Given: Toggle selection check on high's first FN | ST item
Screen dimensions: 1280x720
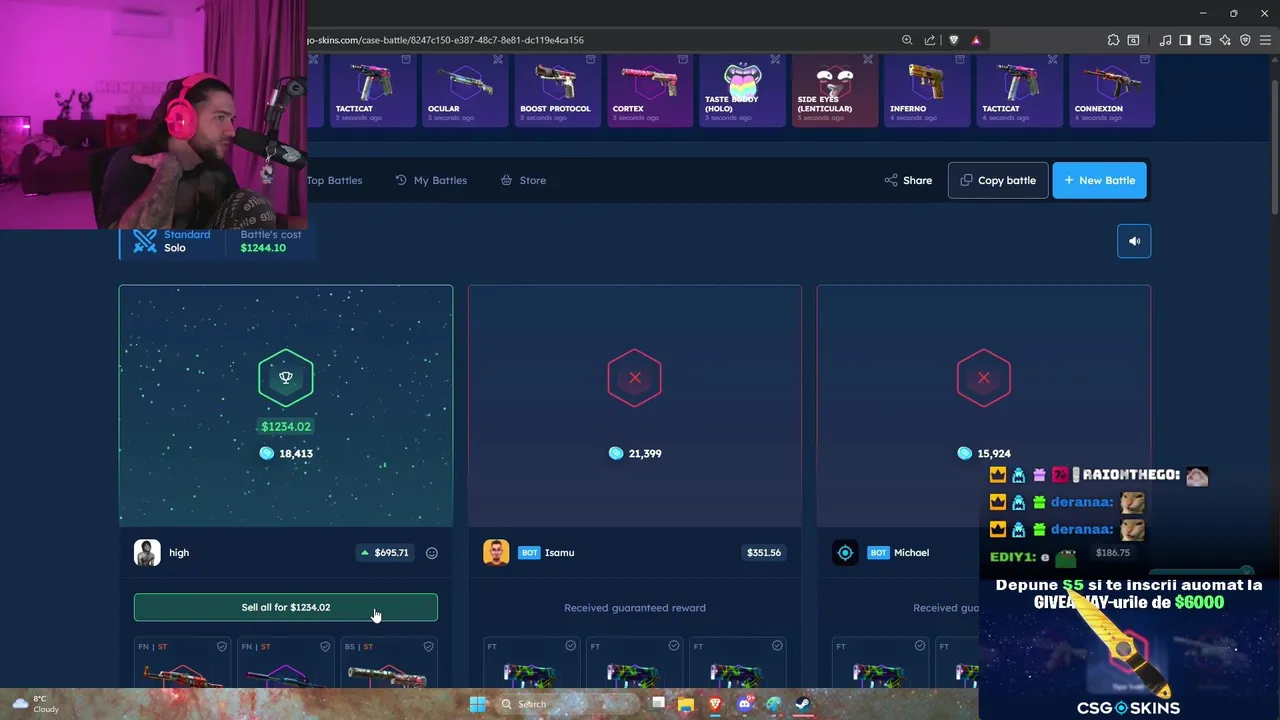Looking at the screenshot, I should pyautogui.click(x=222, y=647).
